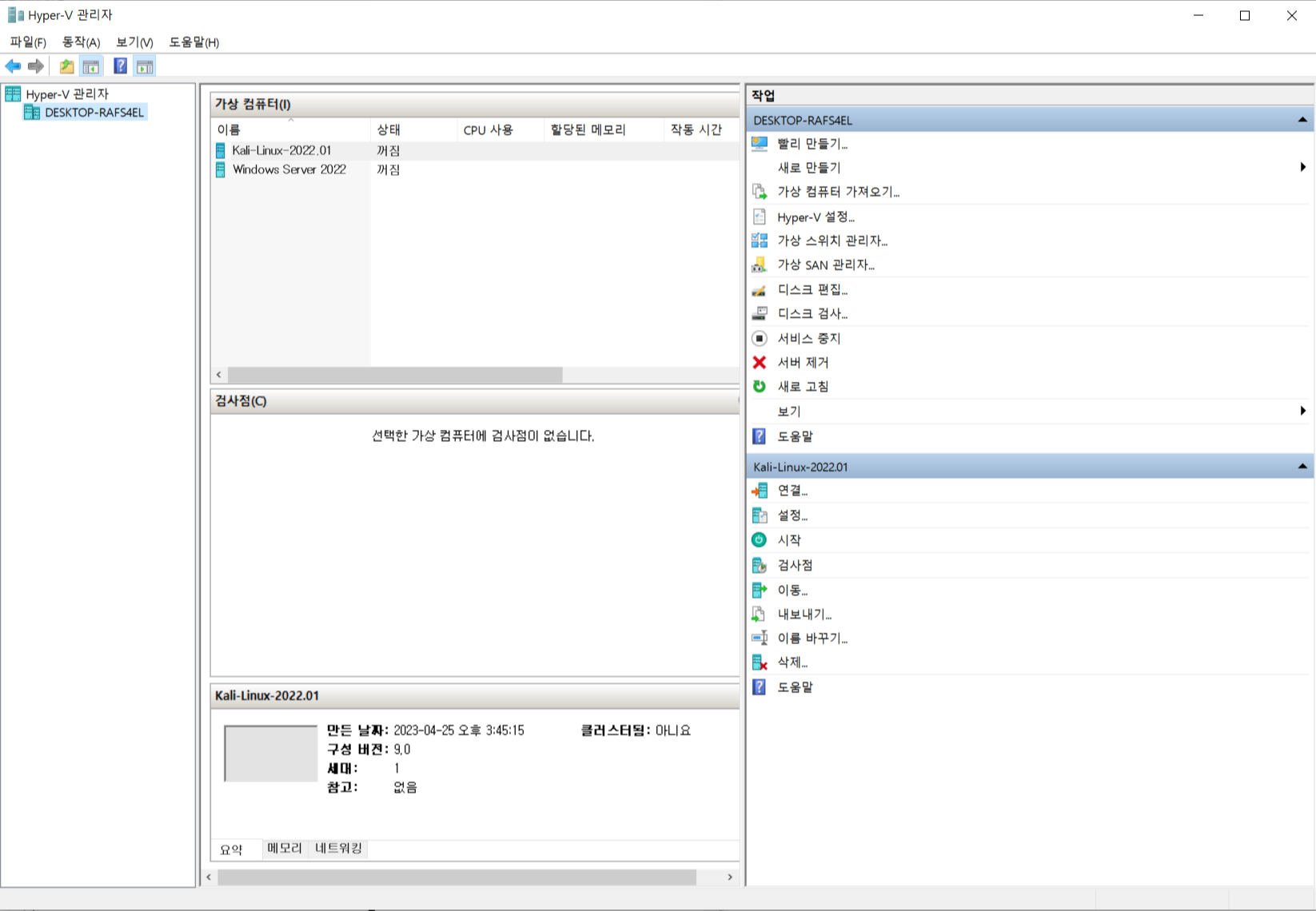Click the 검사점 checkpoint icon in actions

[760, 565]
